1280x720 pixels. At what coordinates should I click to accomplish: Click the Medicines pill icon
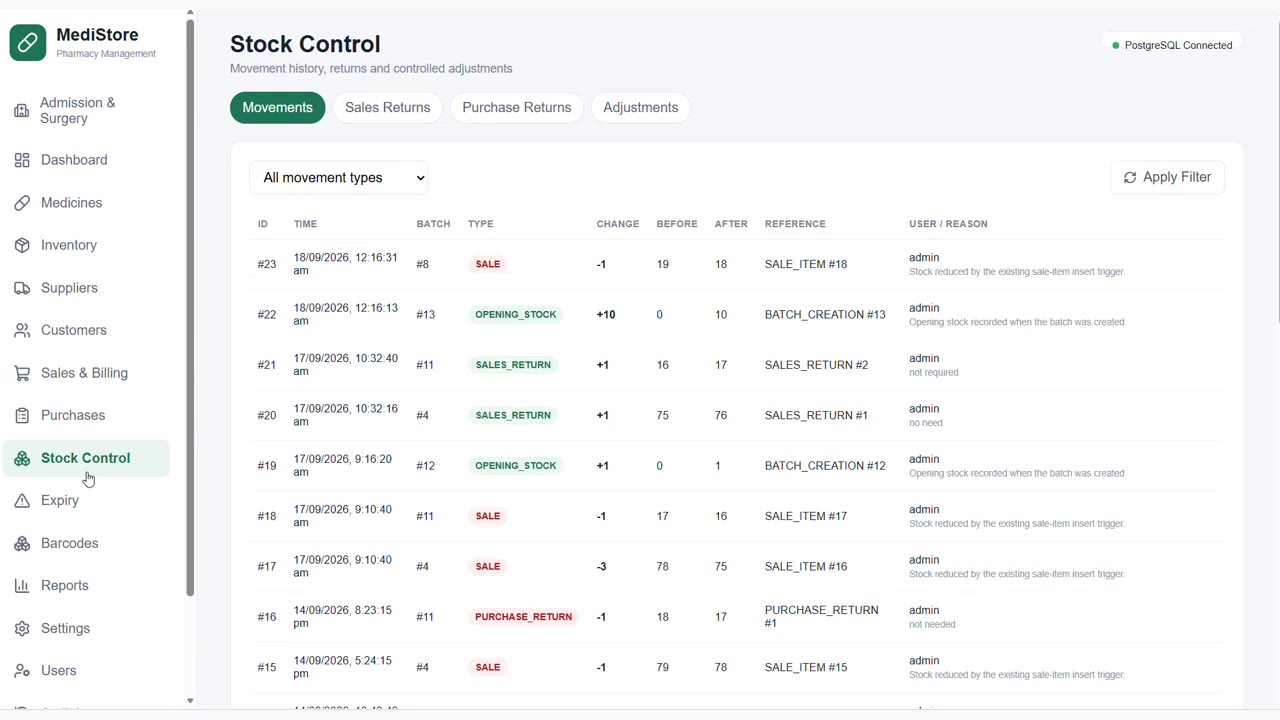[22, 203]
